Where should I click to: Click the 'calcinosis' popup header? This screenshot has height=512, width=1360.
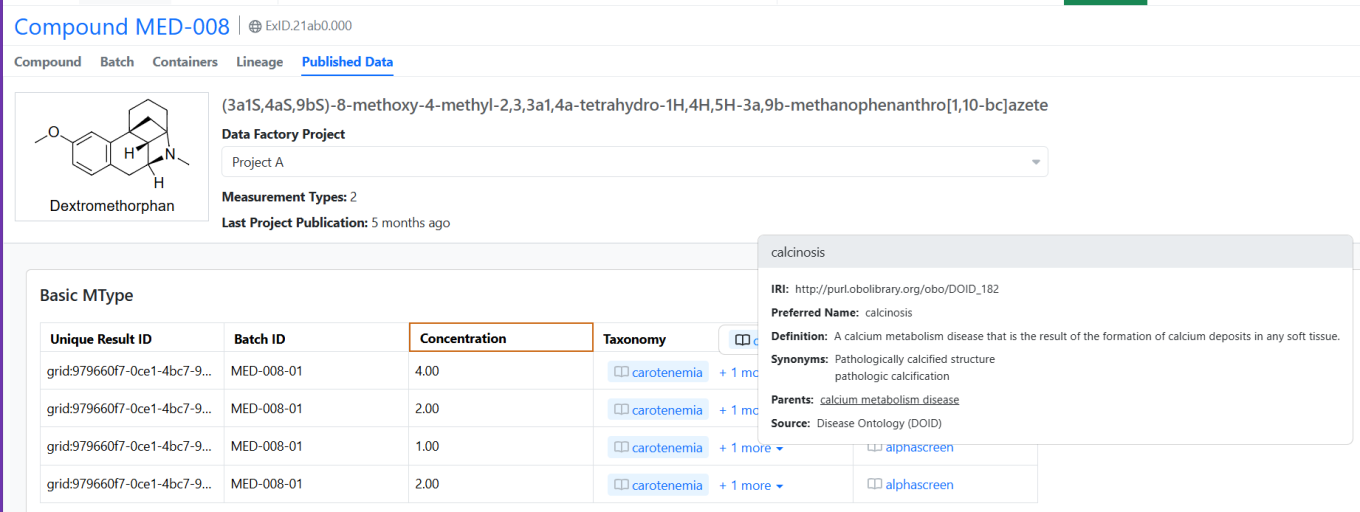click(1055, 252)
